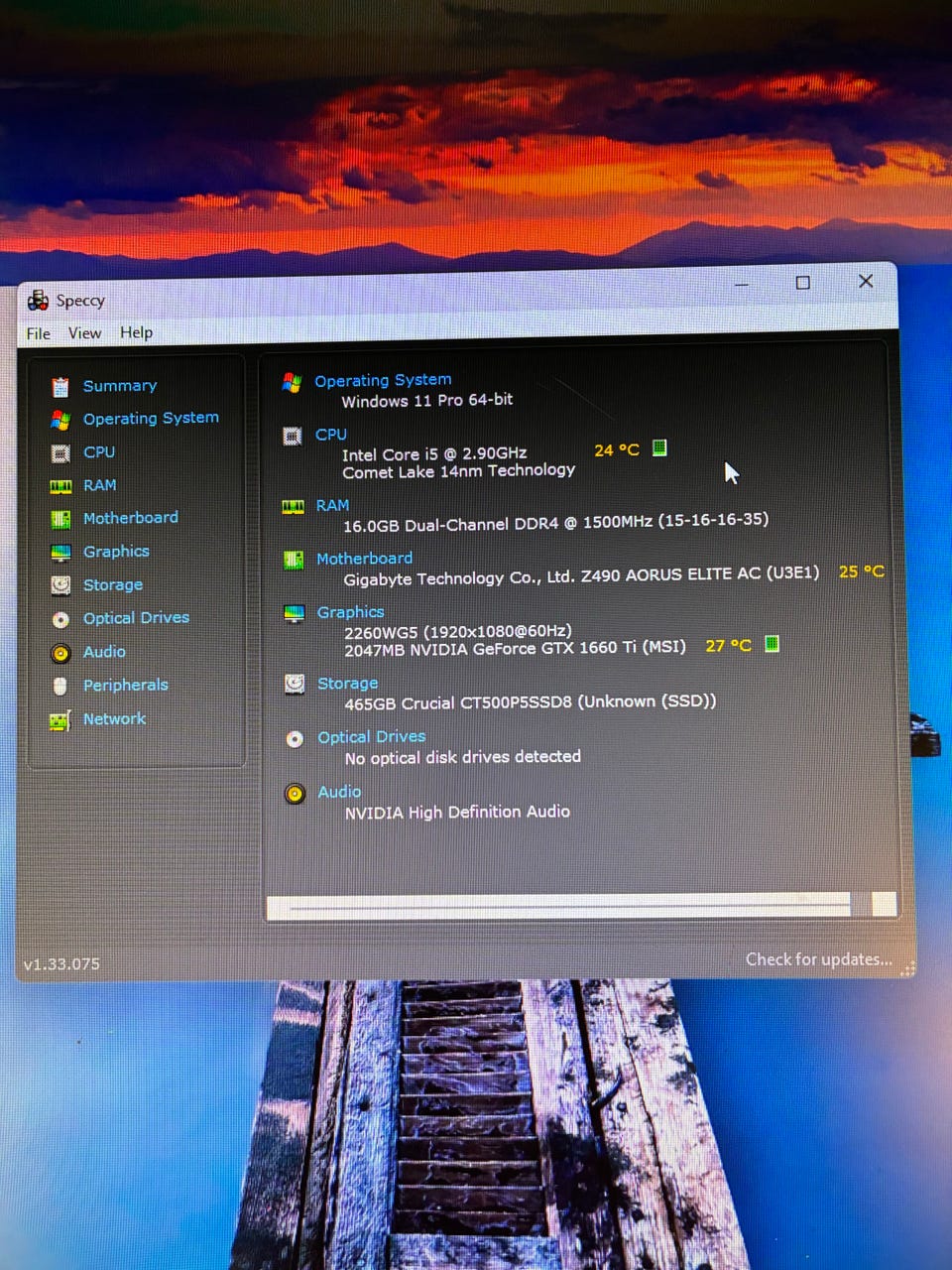952x1270 pixels.
Task: Open the CPU heading link in summary
Action: pyautogui.click(x=331, y=435)
